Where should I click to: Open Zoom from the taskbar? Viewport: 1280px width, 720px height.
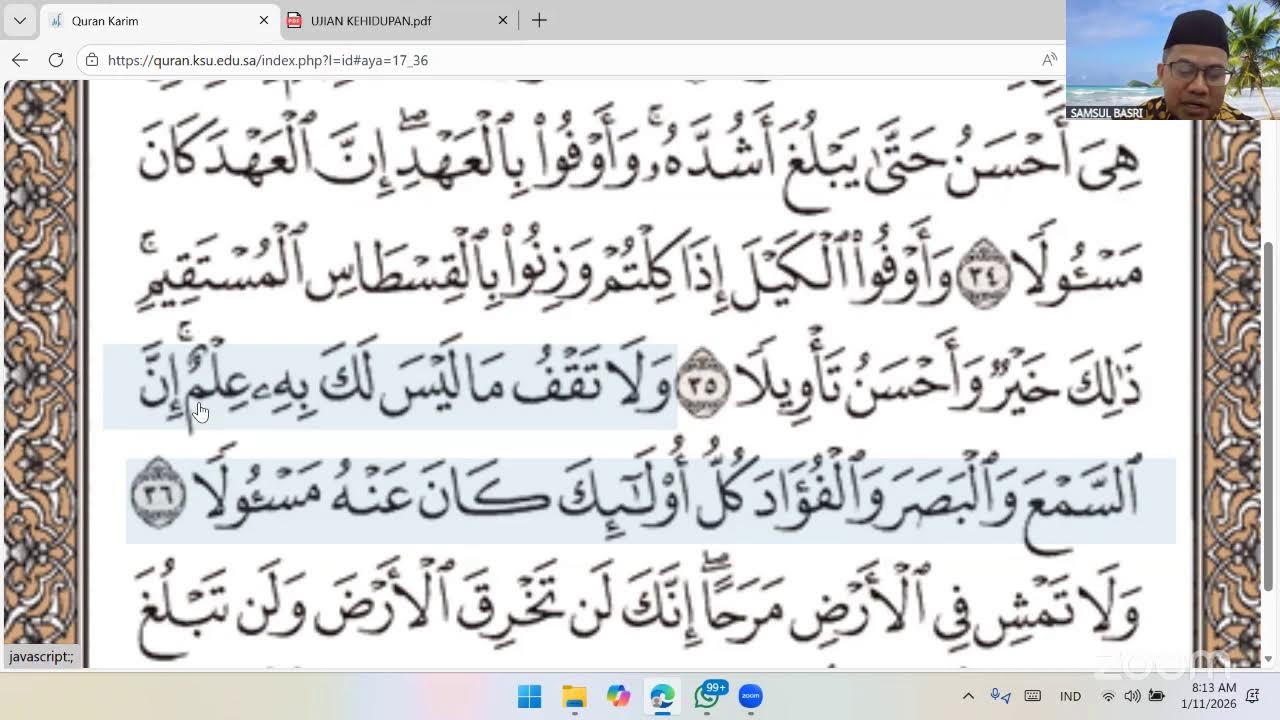(751, 696)
